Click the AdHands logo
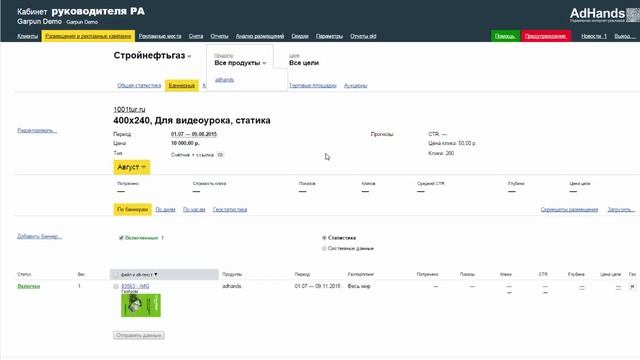The height and width of the screenshot is (360, 640). coord(604,15)
